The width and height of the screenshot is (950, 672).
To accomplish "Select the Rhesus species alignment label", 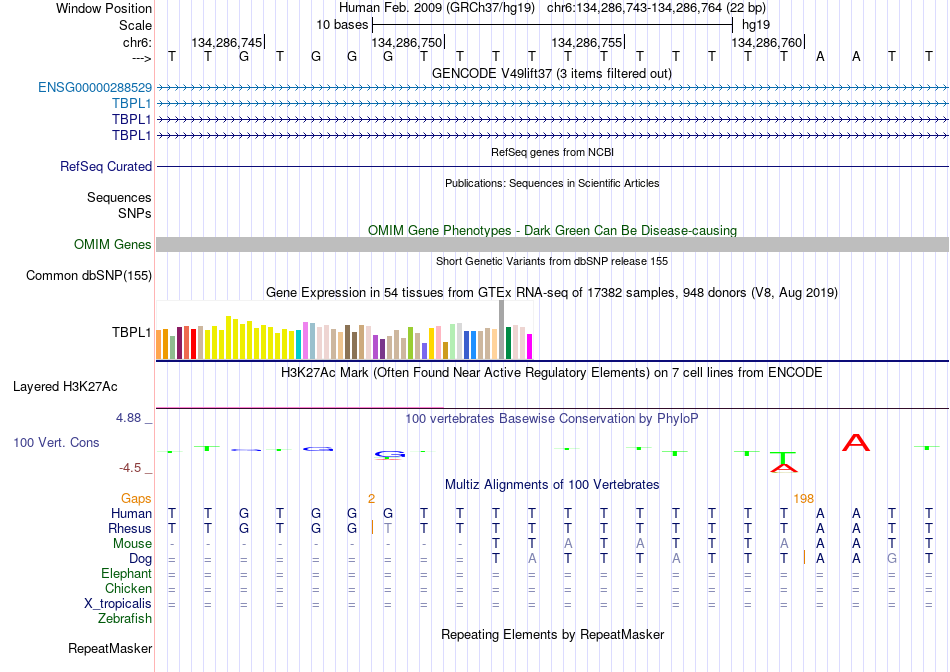I will click(x=130, y=528).
